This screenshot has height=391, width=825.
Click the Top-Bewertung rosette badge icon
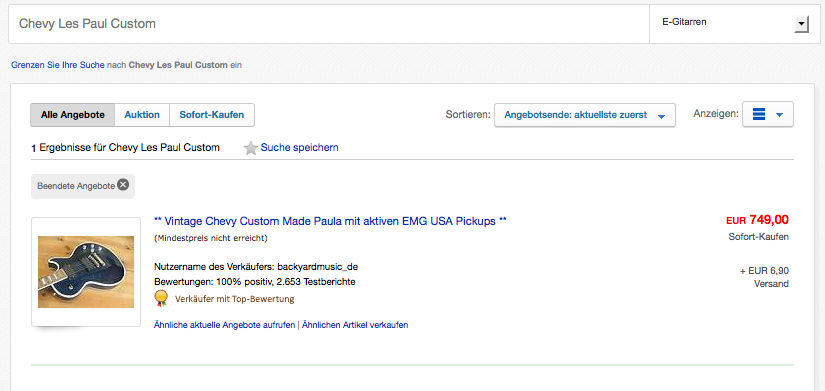[161, 298]
